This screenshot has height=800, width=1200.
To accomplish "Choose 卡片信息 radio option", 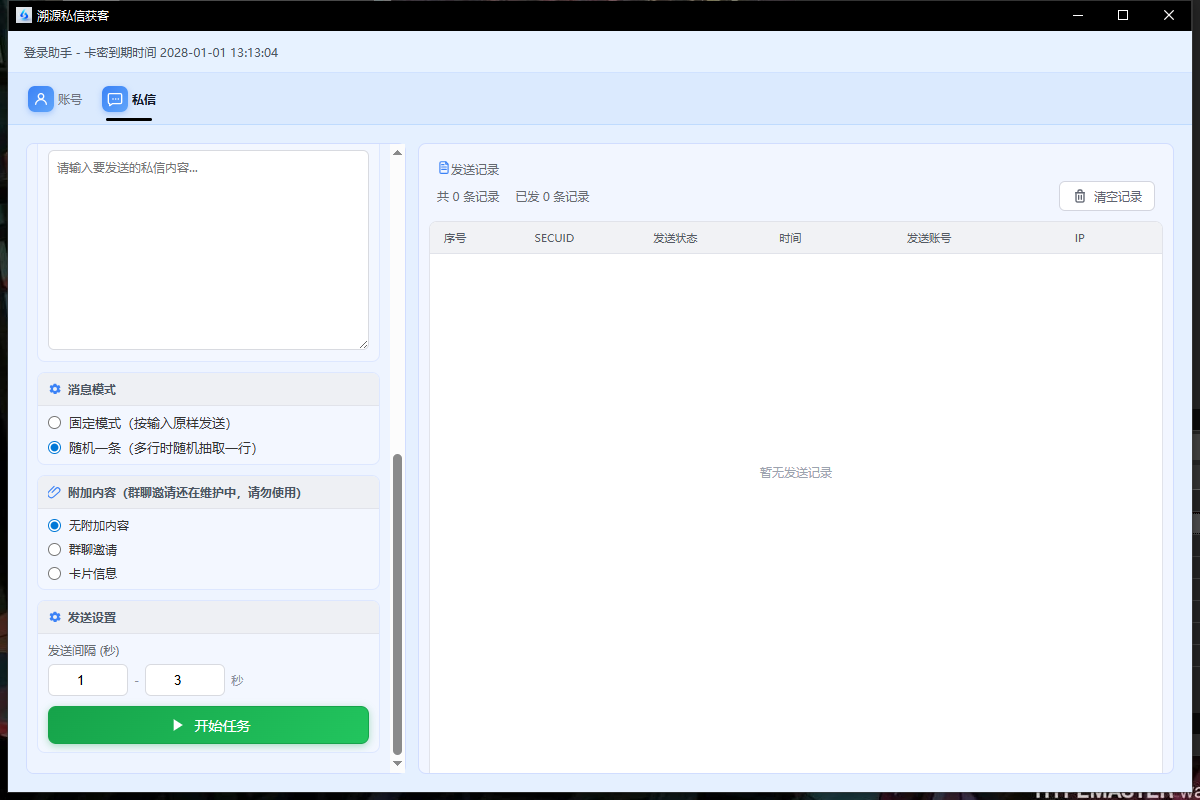I will (x=55, y=573).
